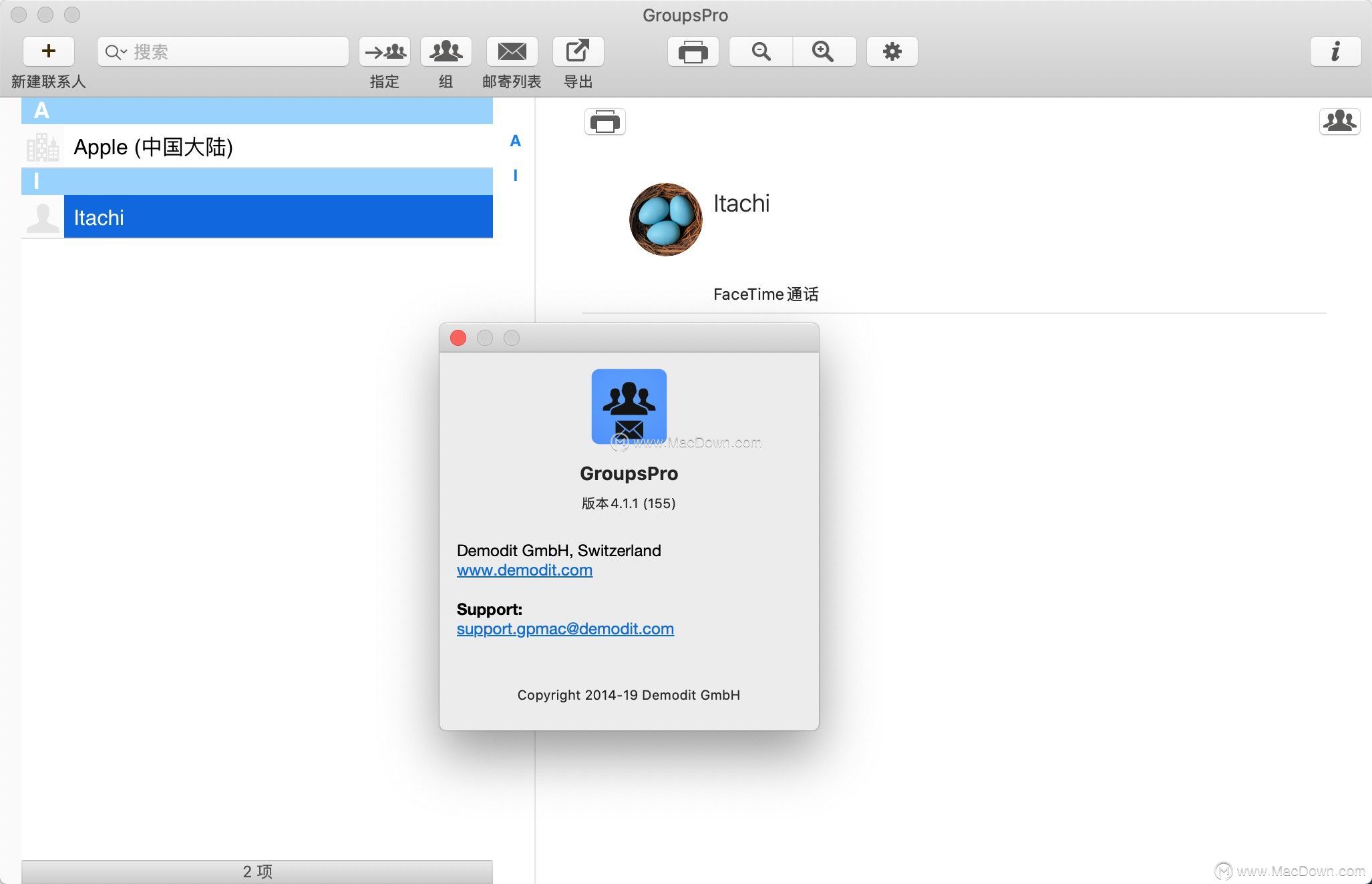Click the groups icon in detail pane
This screenshot has width=1372, height=884.
tap(1339, 121)
